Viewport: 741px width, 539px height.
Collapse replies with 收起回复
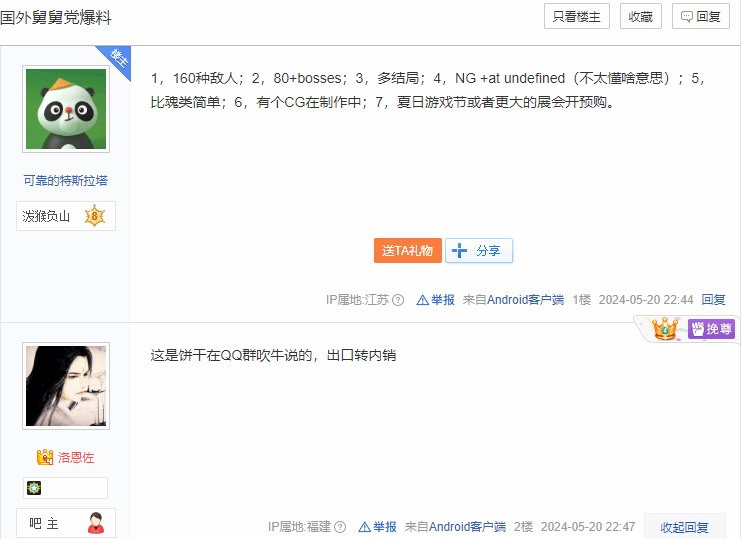684,527
